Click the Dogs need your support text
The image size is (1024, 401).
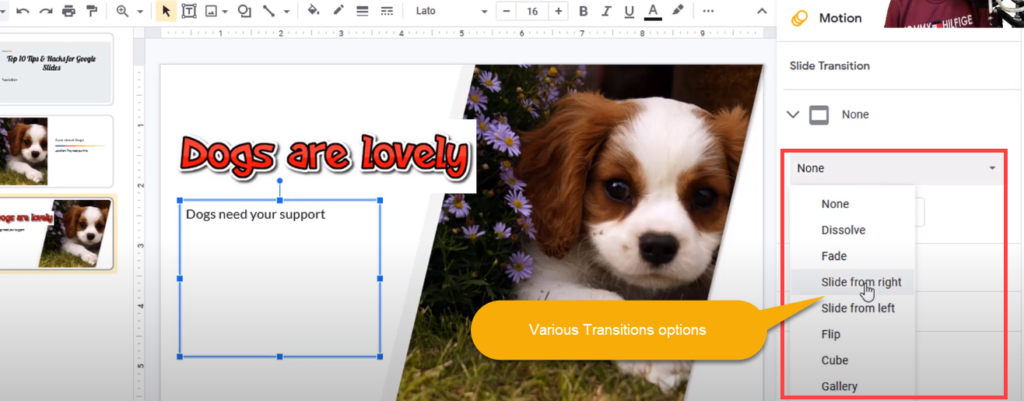[x=255, y=214]
